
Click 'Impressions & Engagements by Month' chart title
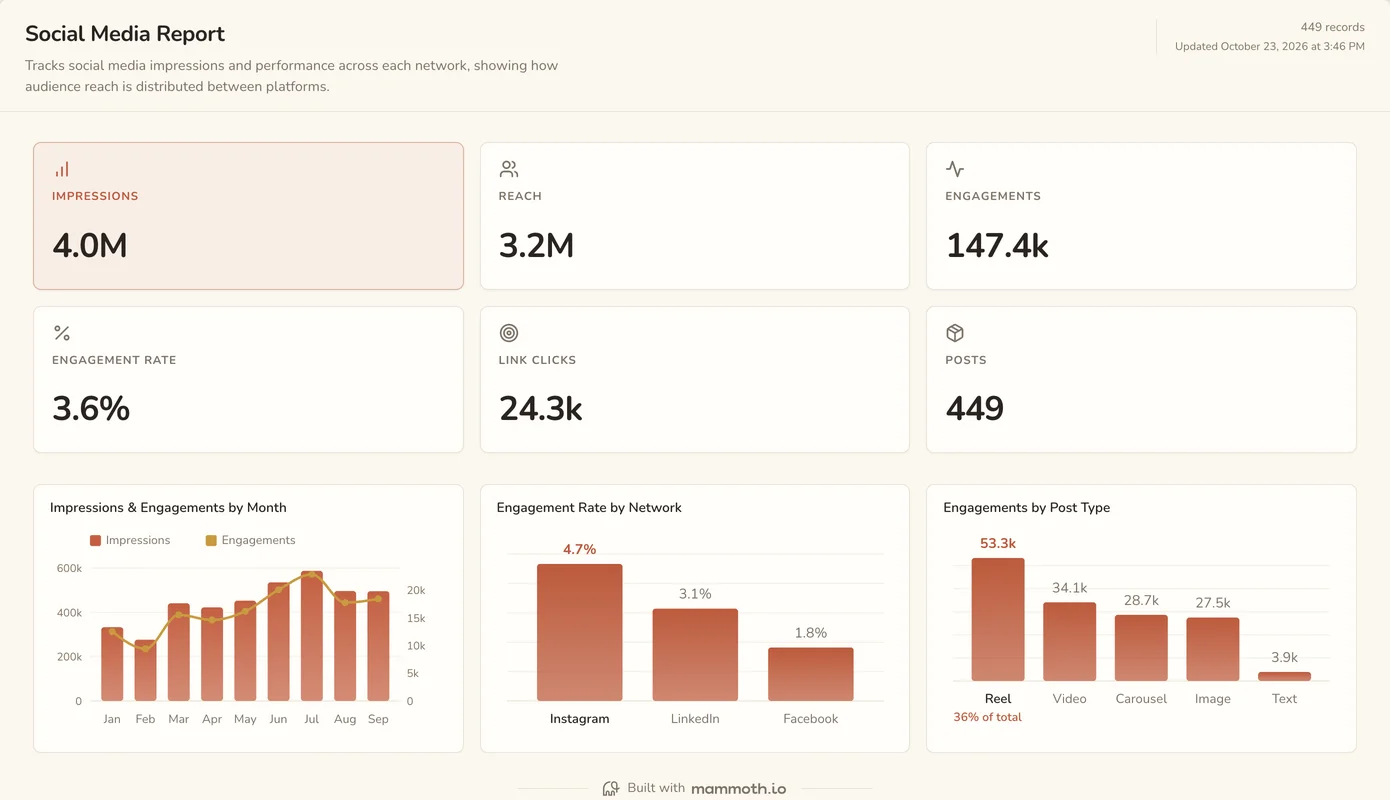click(168, 508)
